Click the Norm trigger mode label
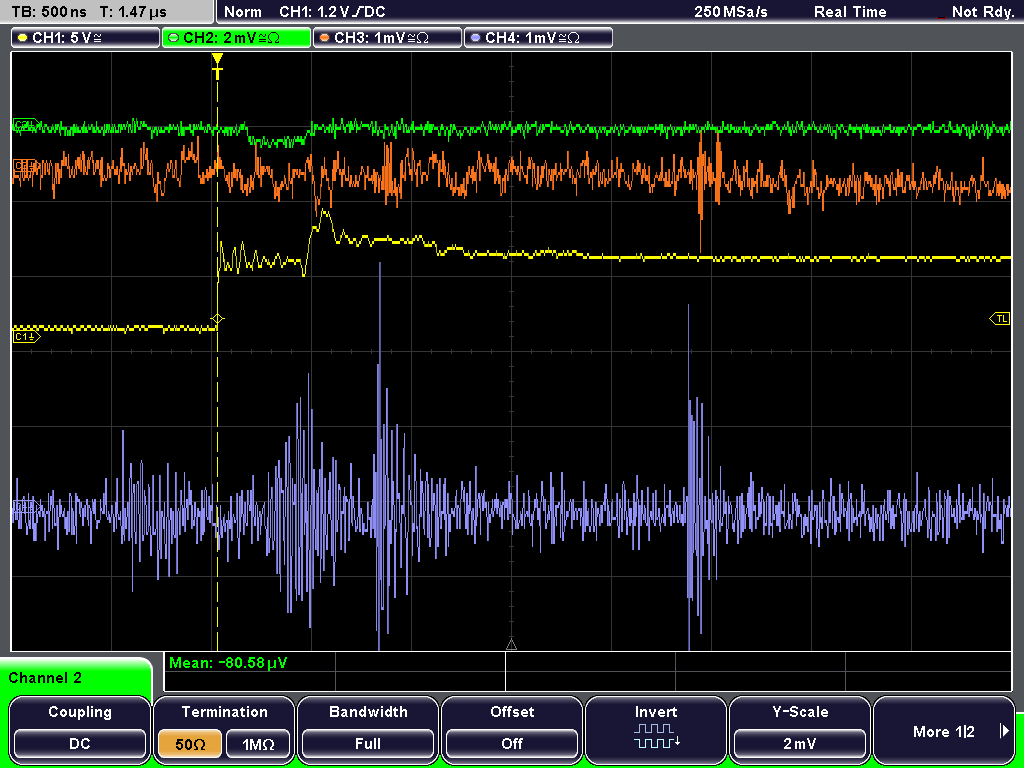1024x768 pixels. 243,12
